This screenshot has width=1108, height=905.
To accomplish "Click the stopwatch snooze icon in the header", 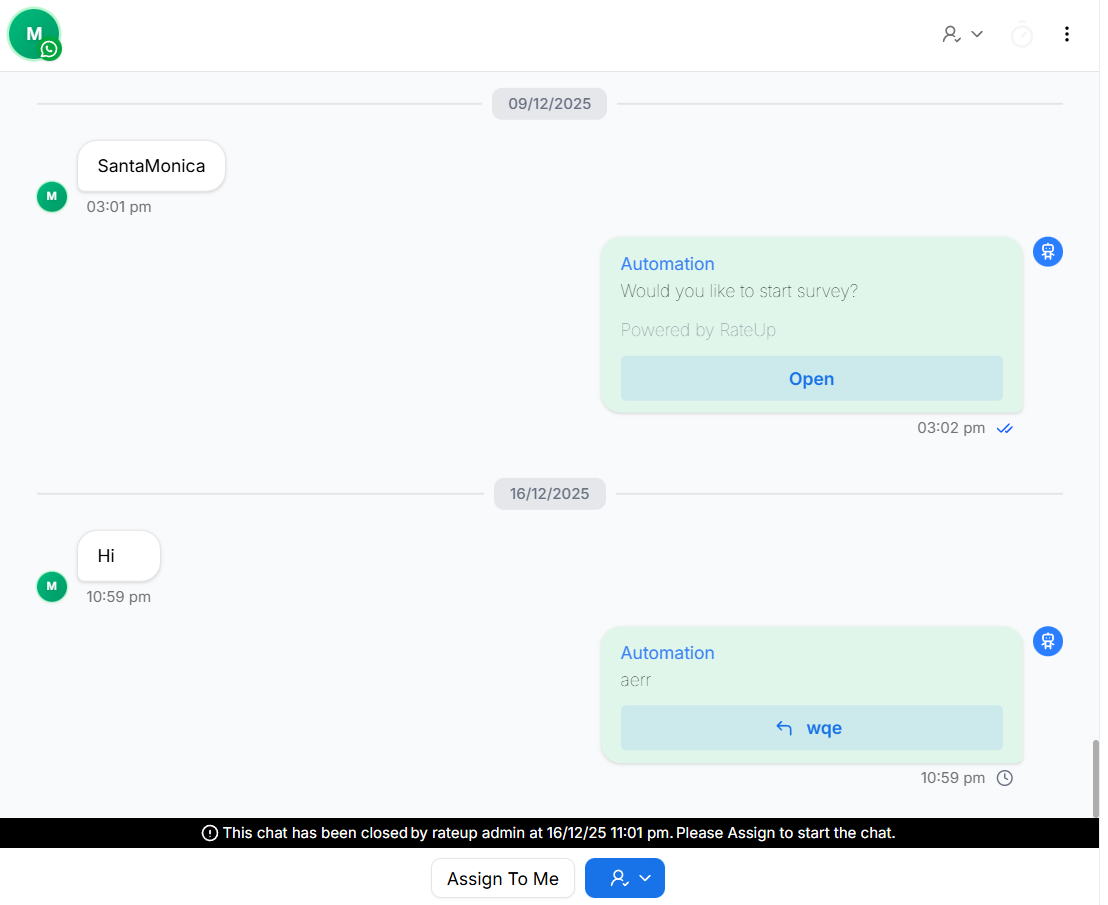I will coord(1022,34).
